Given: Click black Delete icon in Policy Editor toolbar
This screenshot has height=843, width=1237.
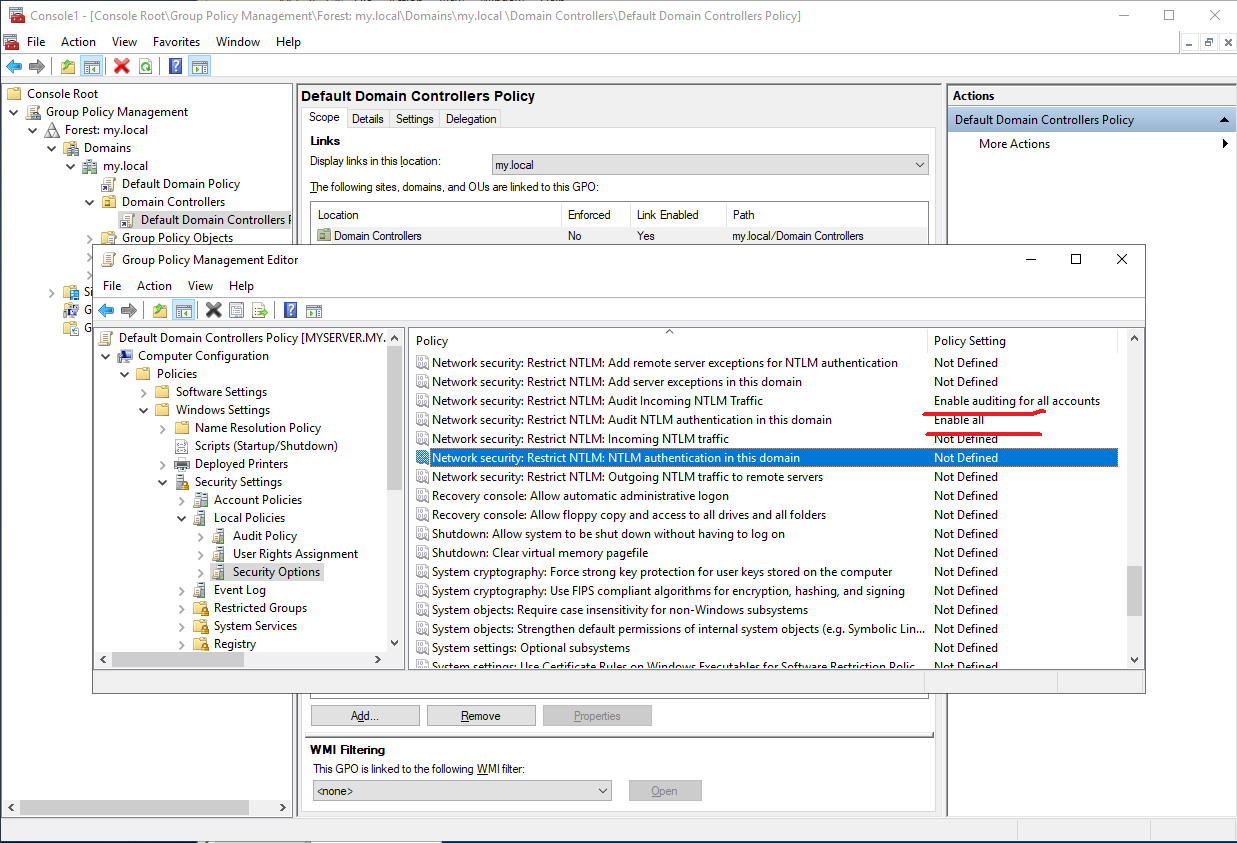Looking at the screenshot, I should click(213, 310).
